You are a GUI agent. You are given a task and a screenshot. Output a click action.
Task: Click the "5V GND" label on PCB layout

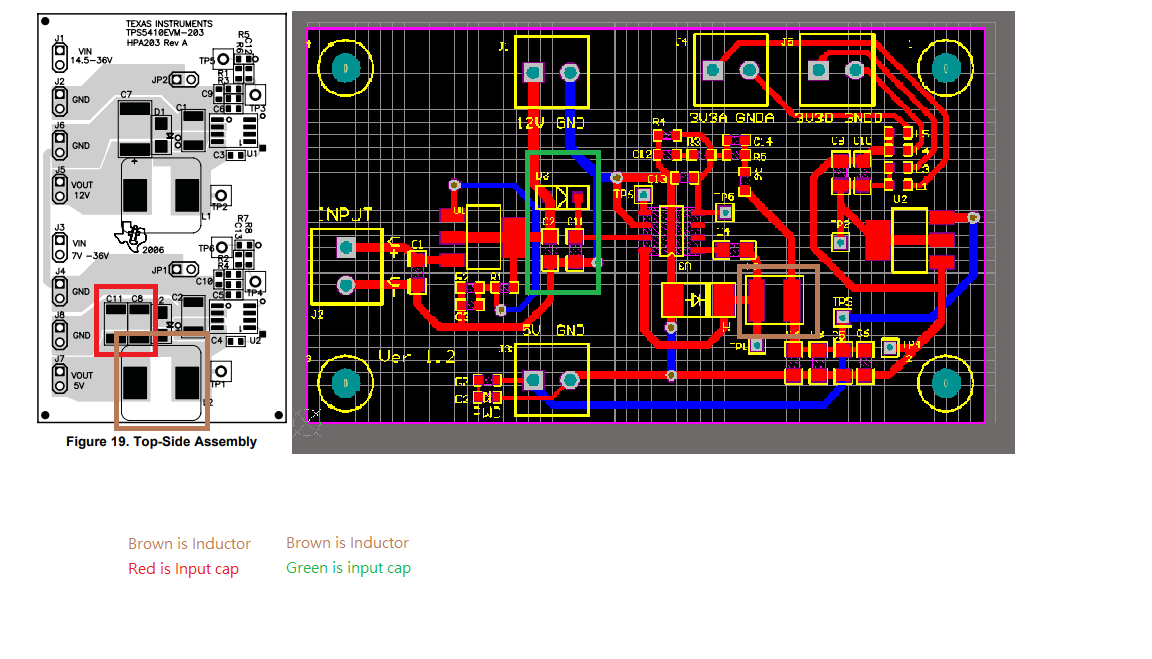pos(553,331)
